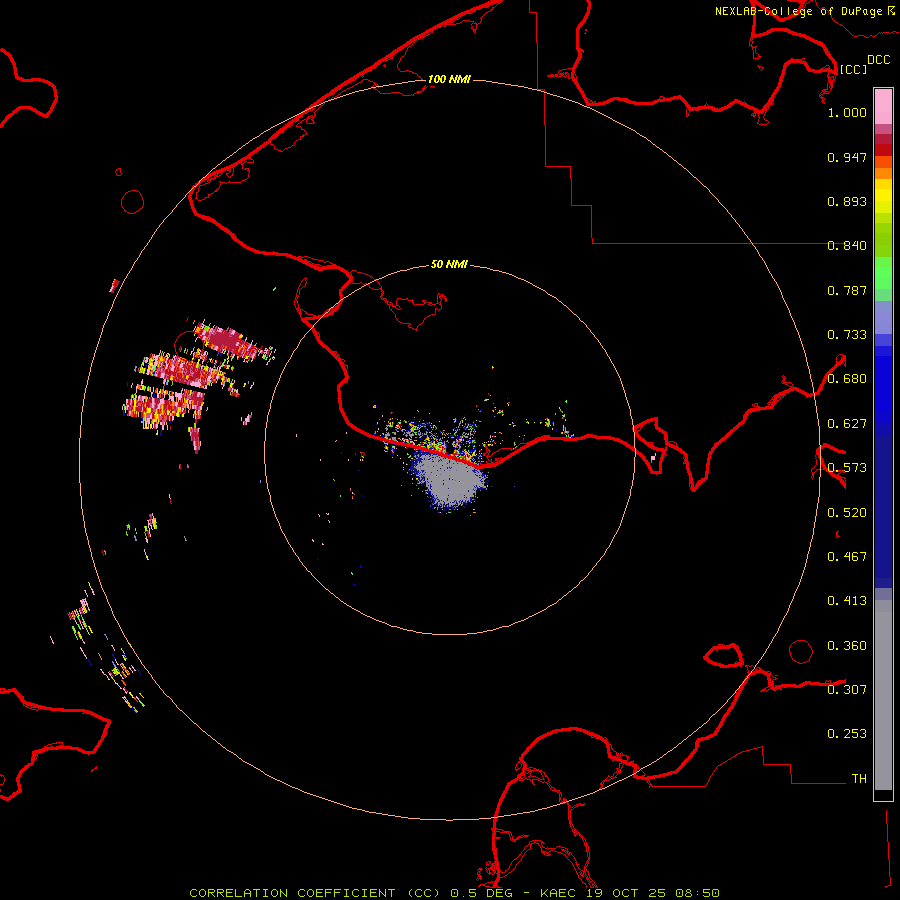Click the [CC] units label

coord(853,69)
